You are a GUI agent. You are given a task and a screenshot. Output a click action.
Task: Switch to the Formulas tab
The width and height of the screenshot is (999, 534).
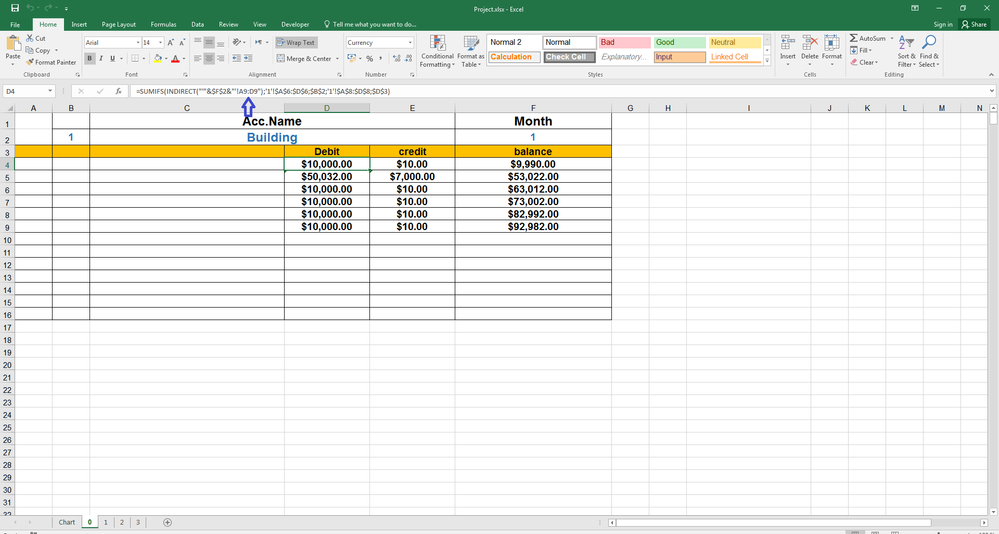[163, 24]
